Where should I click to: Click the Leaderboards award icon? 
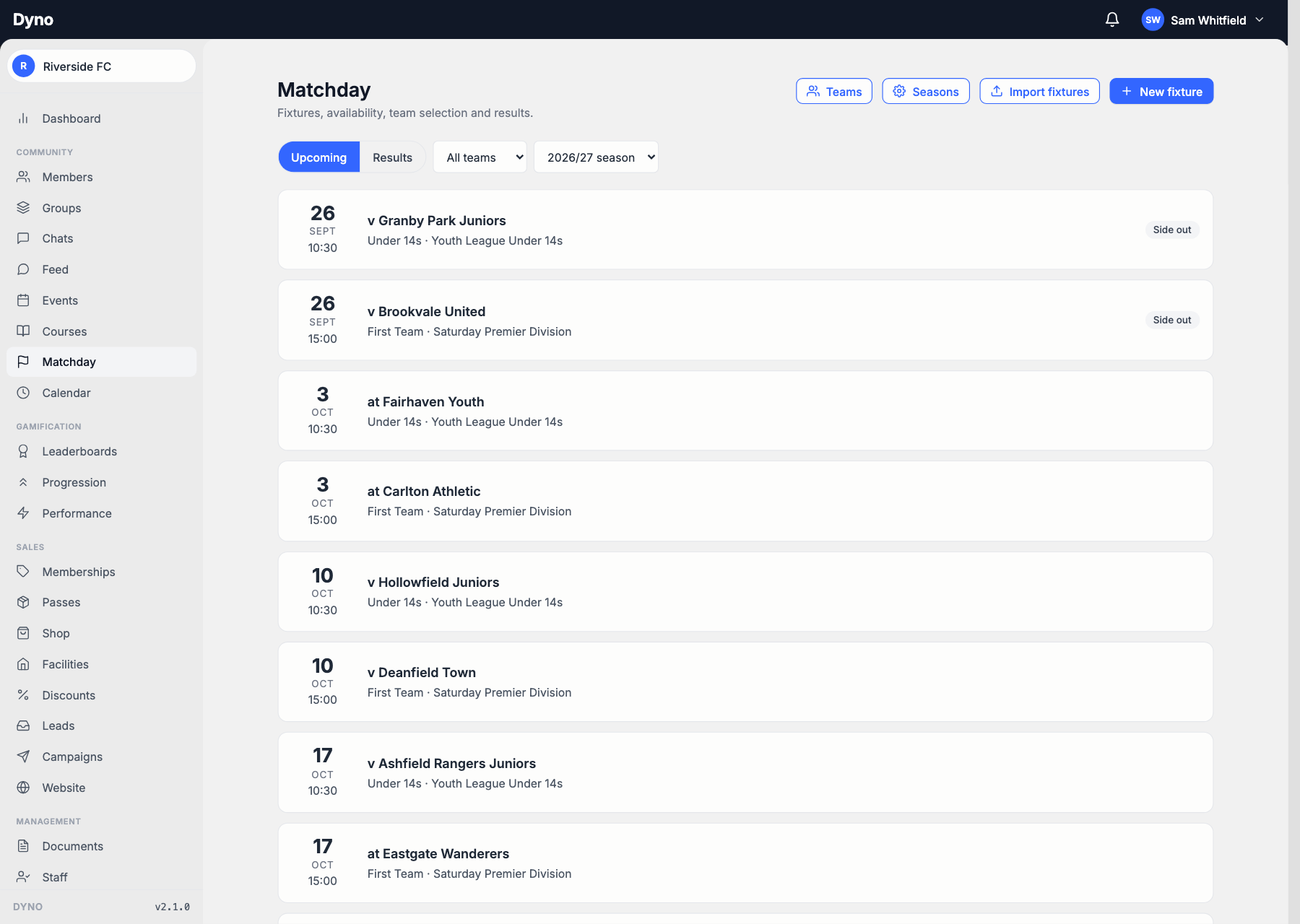[x=23, y=451]
